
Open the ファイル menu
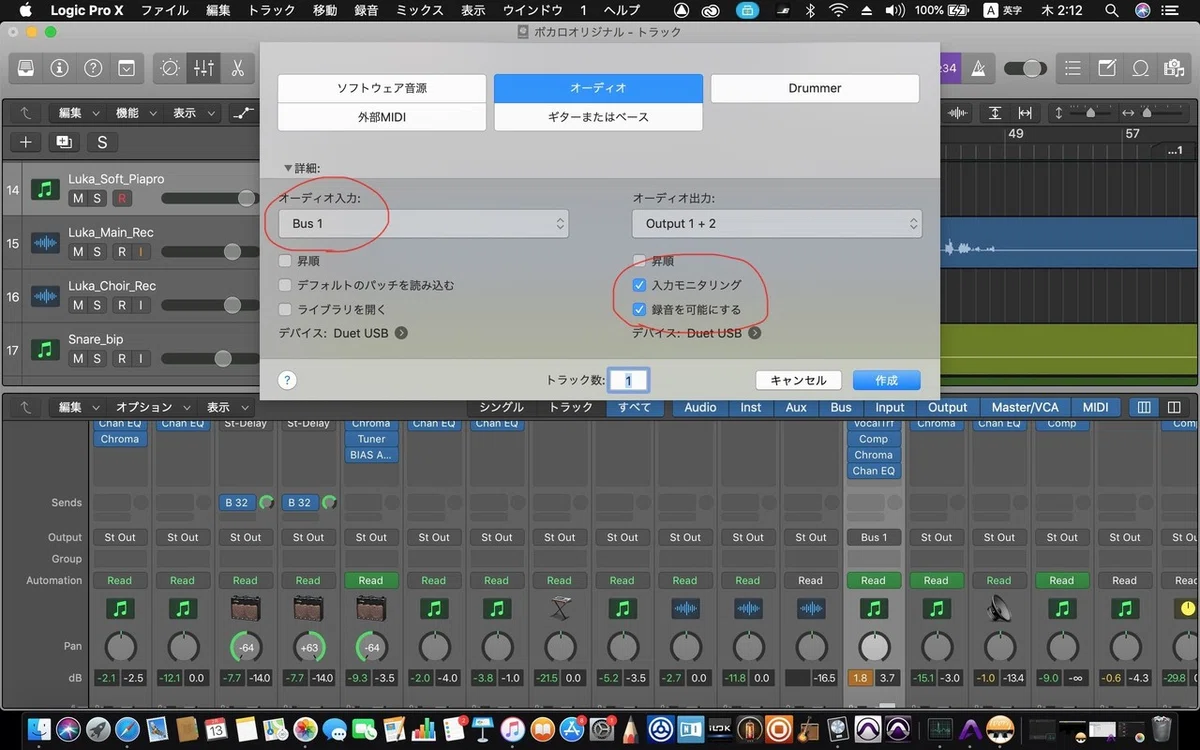(x=164, y=10)
